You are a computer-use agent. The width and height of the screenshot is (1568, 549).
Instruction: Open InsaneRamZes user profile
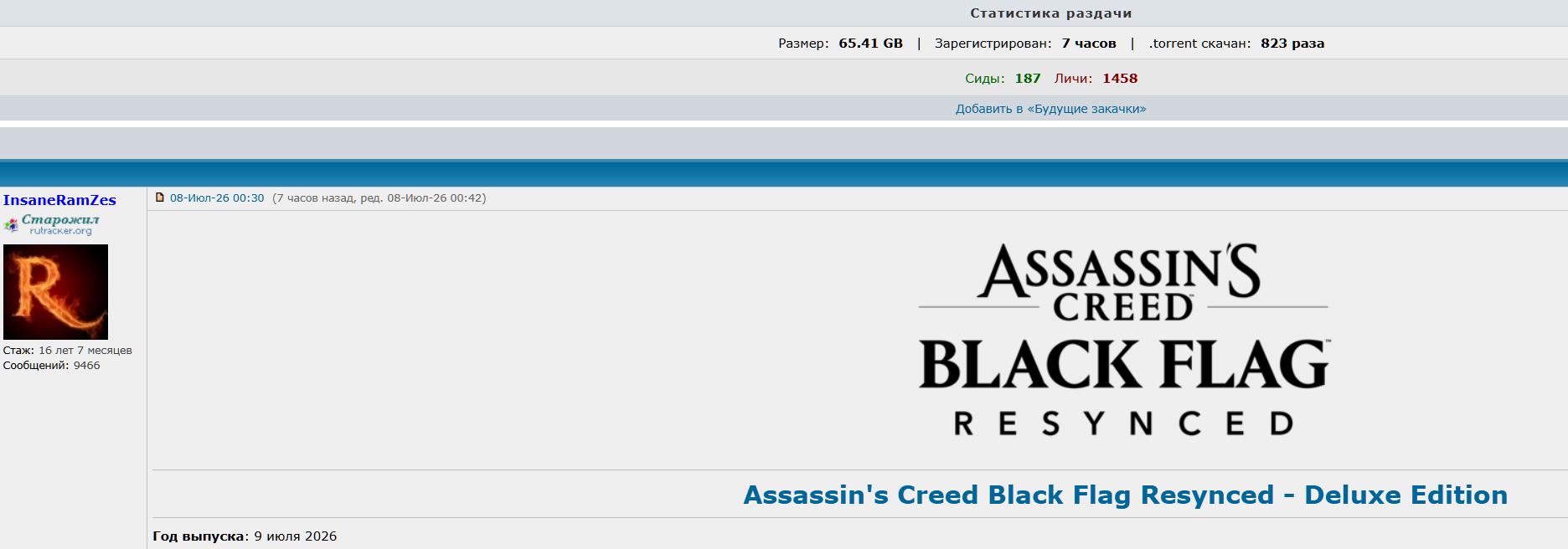59,200
